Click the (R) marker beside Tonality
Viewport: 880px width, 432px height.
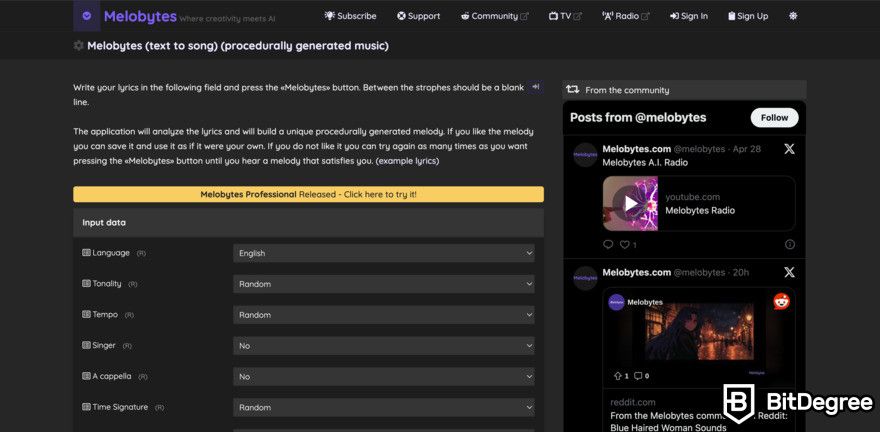click(x=133, y=284)
